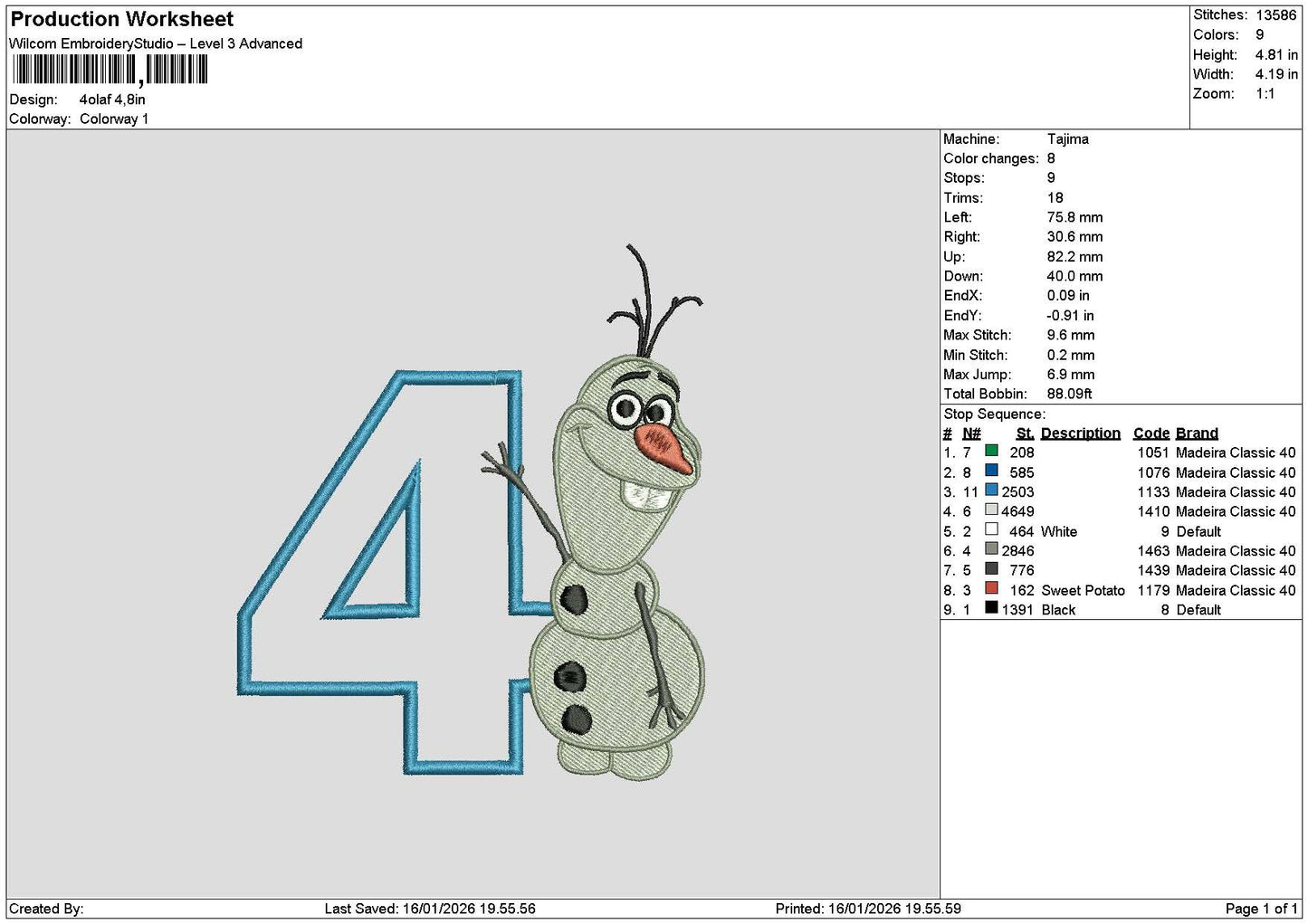Click the Min Stitch value 0.2 mm
The height and width of the screenshot is (924, 1308).
tap(1071, 356)
